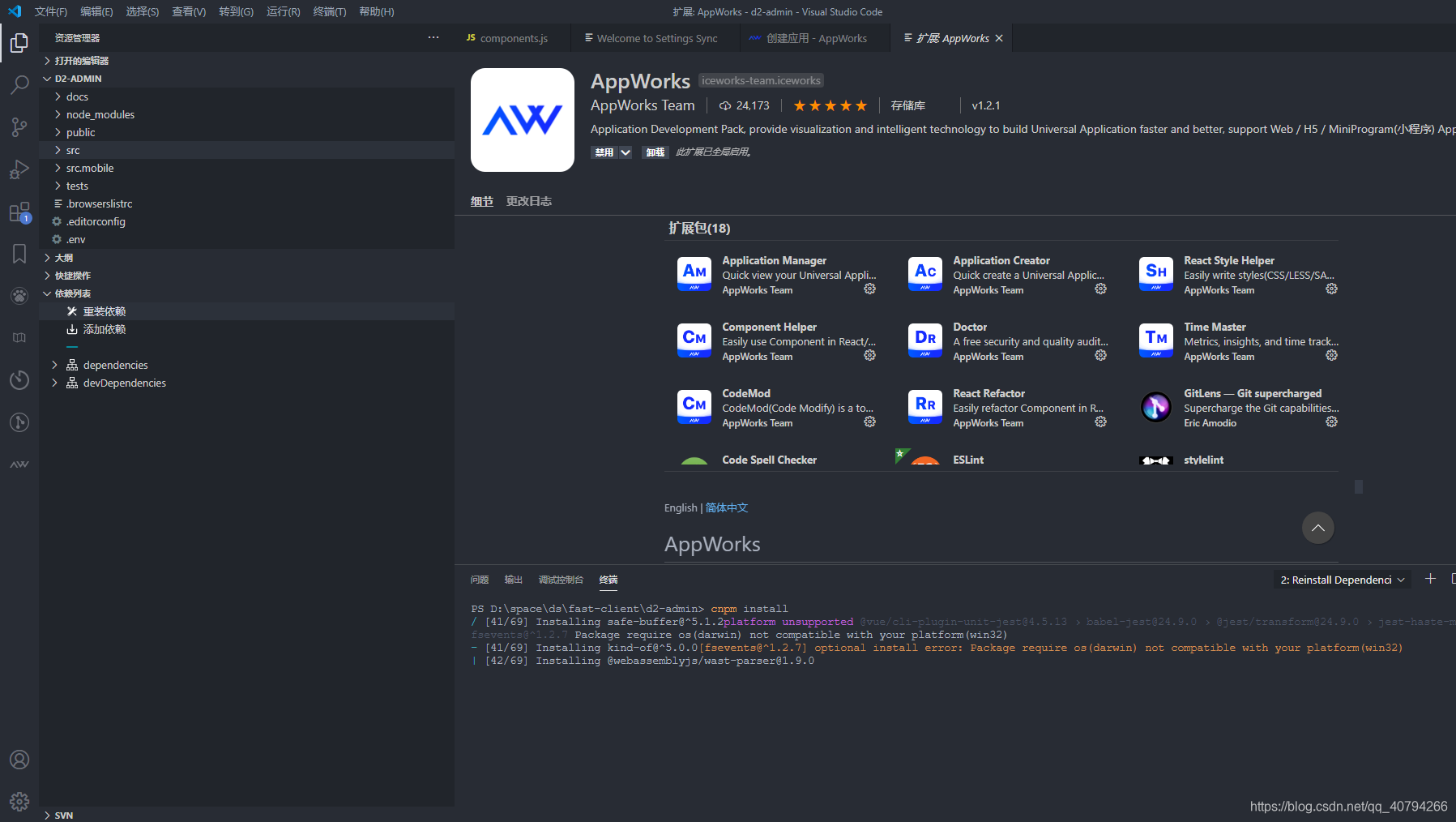
Task: Open the explorer panel more actions ellipsis
Action: pyautogui.click(x=433, y=37)
